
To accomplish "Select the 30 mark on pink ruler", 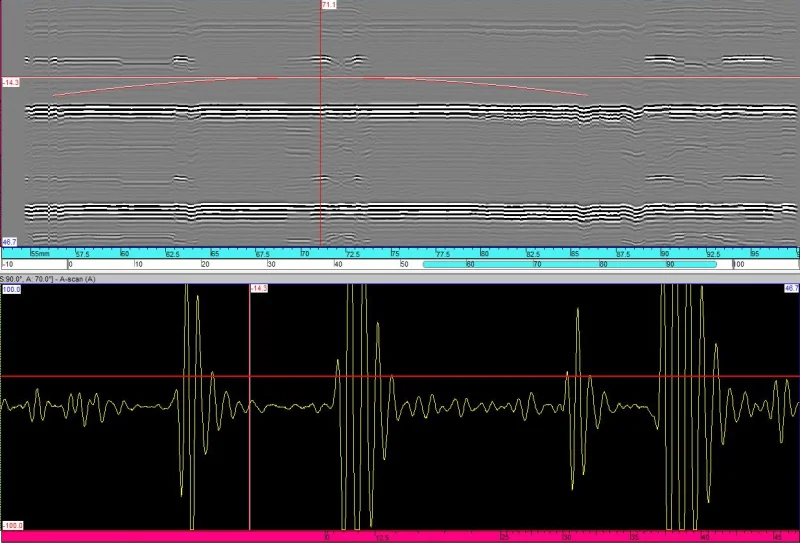I will (567, 538).
